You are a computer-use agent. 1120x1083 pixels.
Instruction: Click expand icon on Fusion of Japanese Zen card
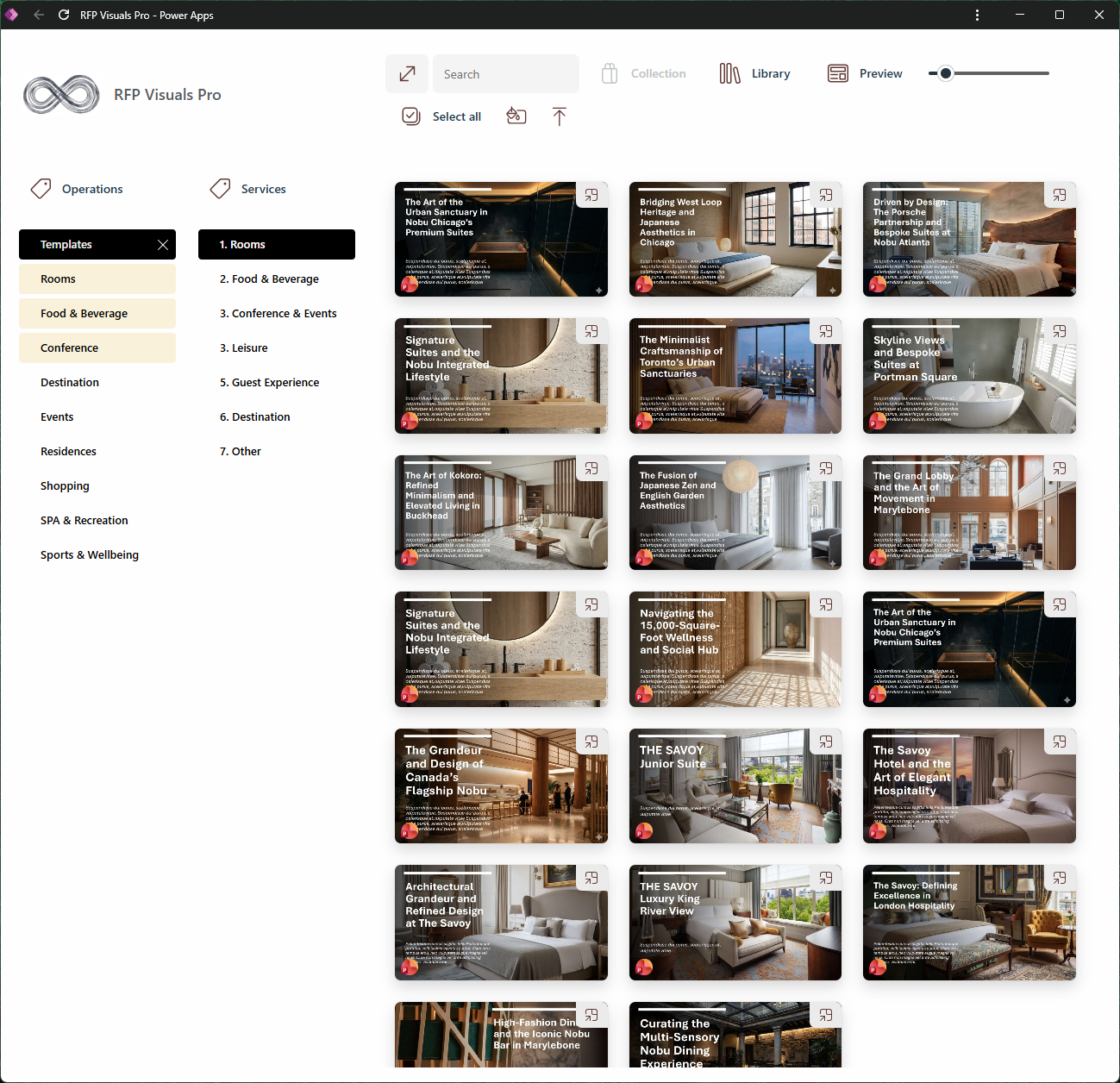point(826,468)
